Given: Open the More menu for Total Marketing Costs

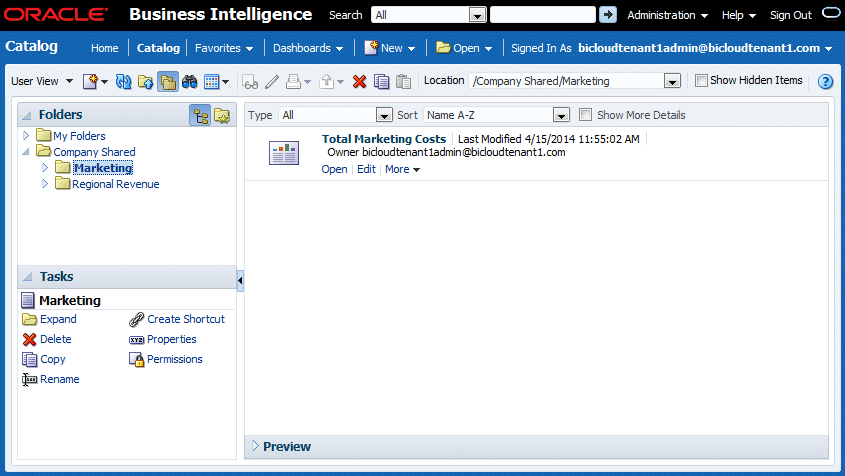Looking at the screenshot, I should click(x=402, y=169).
